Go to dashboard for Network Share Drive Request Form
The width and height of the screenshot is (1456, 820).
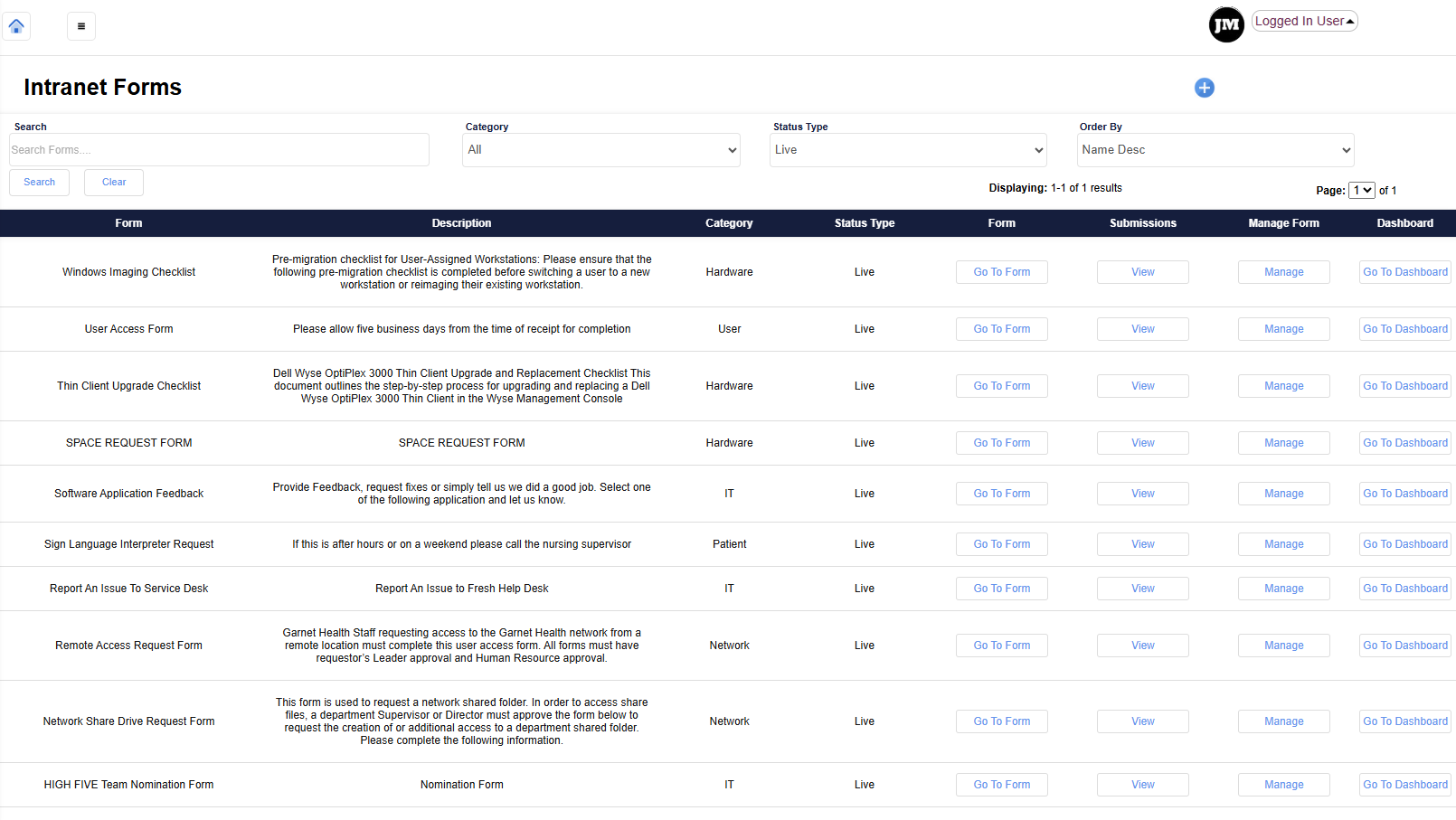coord(1405,721)
